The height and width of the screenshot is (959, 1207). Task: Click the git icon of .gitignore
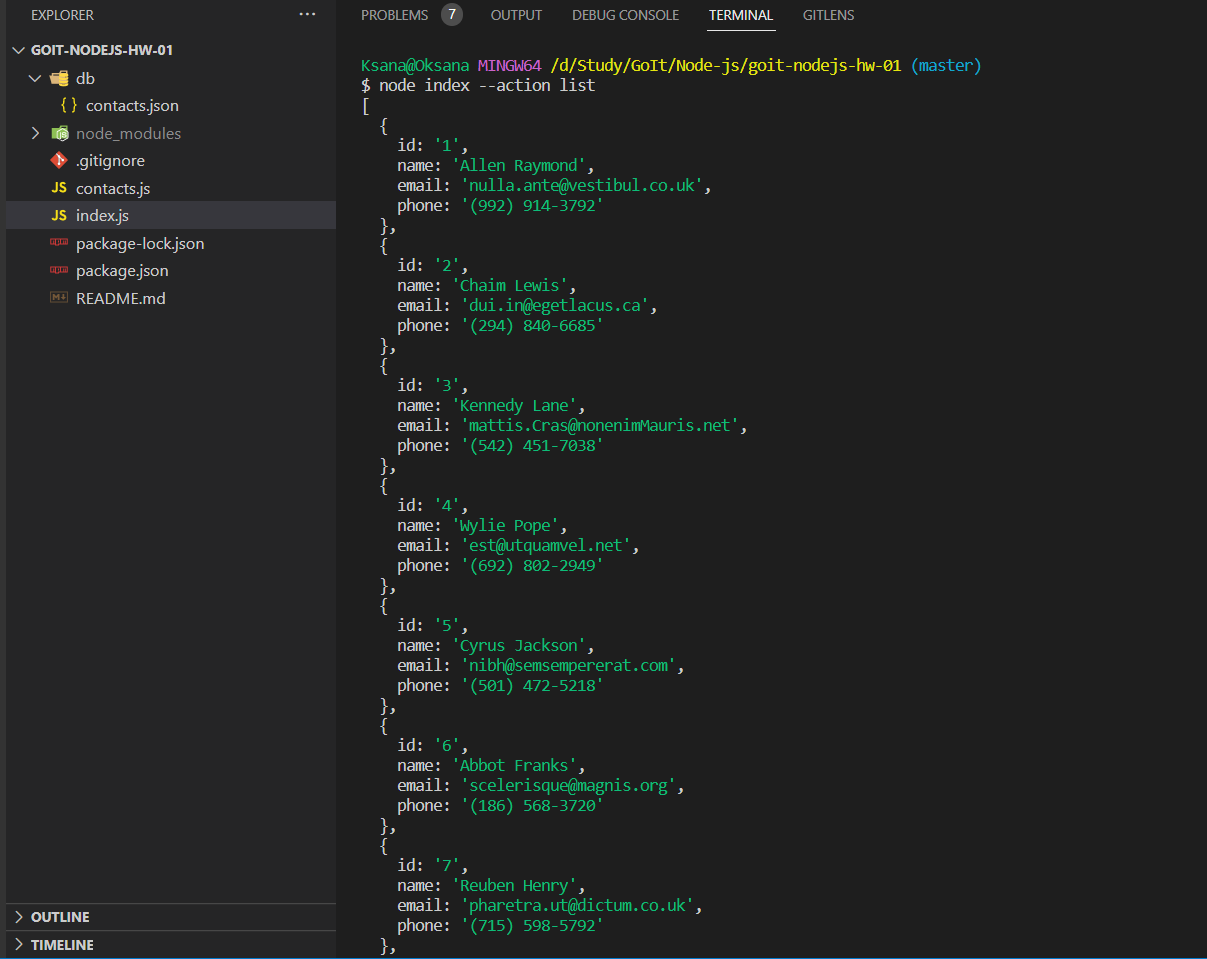point(58,160)
